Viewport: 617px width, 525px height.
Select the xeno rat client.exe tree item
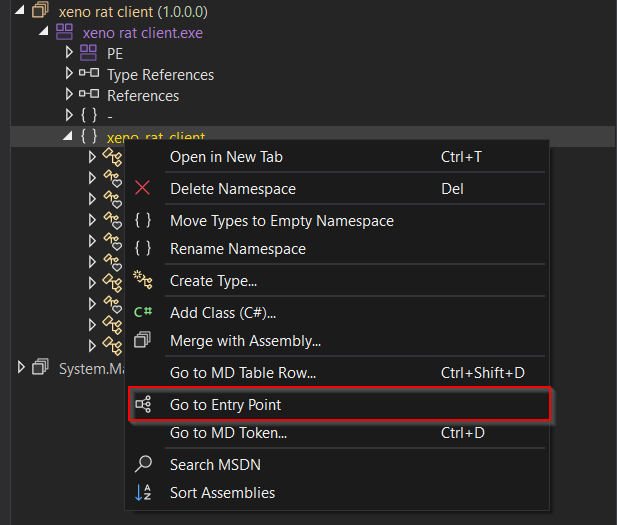[x=145, y=32]
